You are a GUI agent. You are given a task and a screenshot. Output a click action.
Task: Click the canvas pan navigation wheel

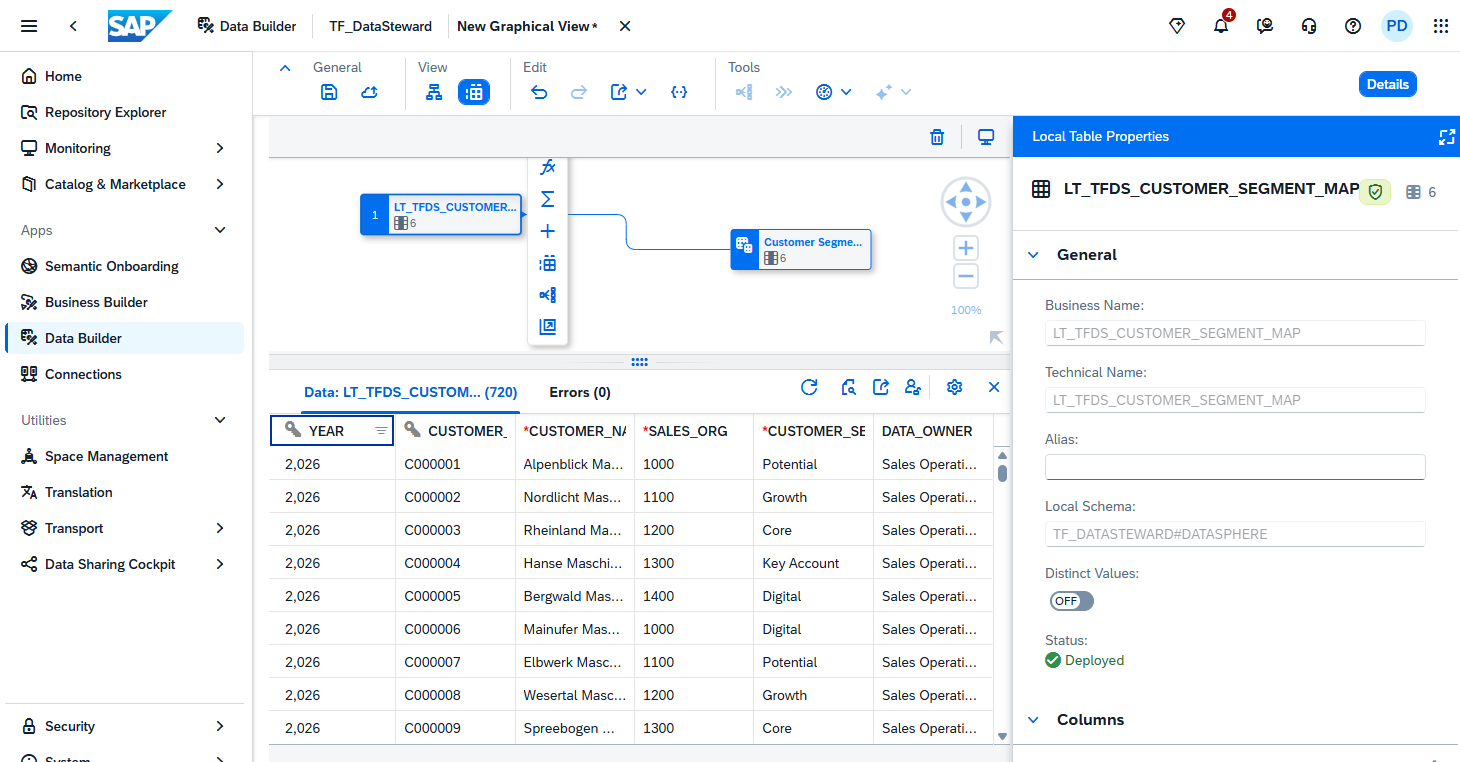pos(966,202)
